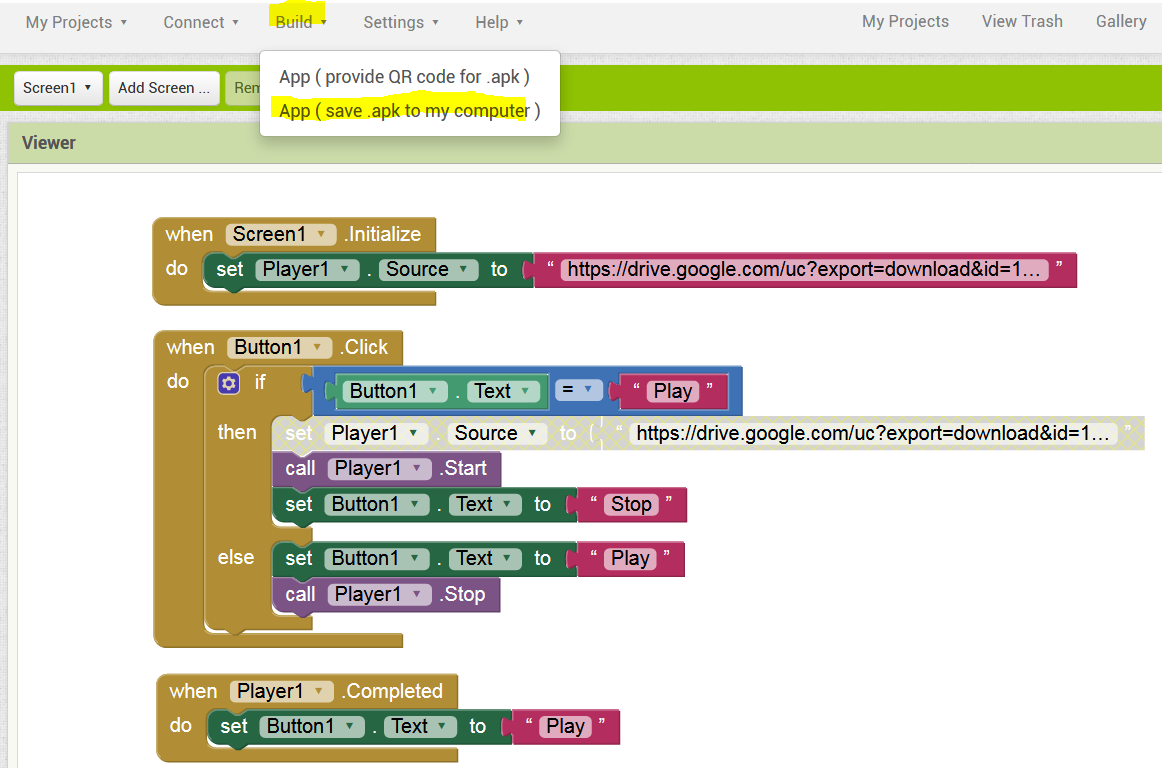Expand the Connect menu
Screen dimensions: 1162x768
(201, 22)
